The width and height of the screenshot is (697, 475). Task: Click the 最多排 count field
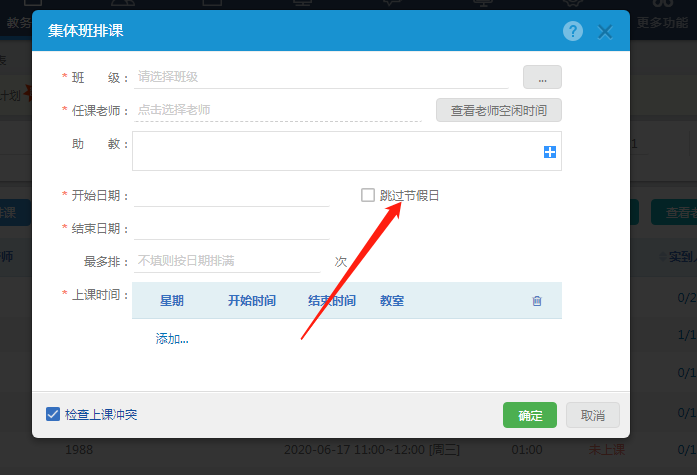click(227, 261)
